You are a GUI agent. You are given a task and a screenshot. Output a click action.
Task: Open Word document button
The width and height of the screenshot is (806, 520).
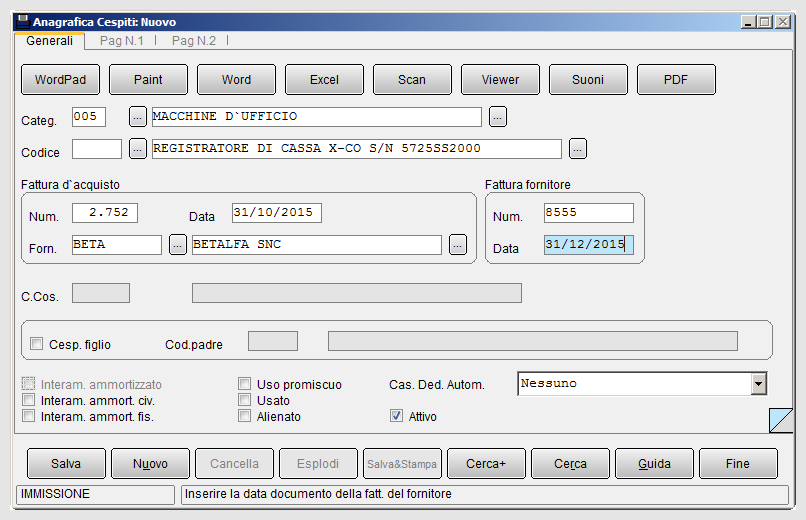236,80
